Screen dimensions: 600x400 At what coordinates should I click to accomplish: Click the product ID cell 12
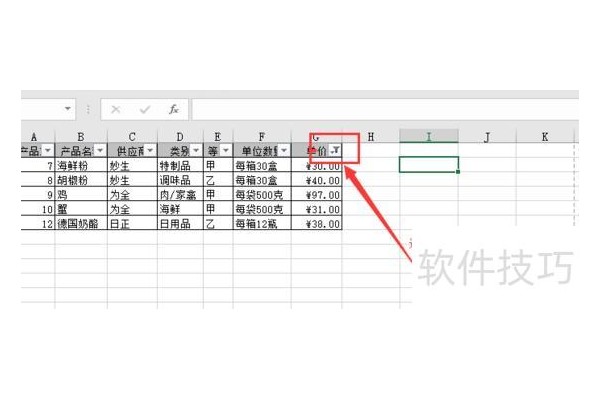(x=38, y=224)
